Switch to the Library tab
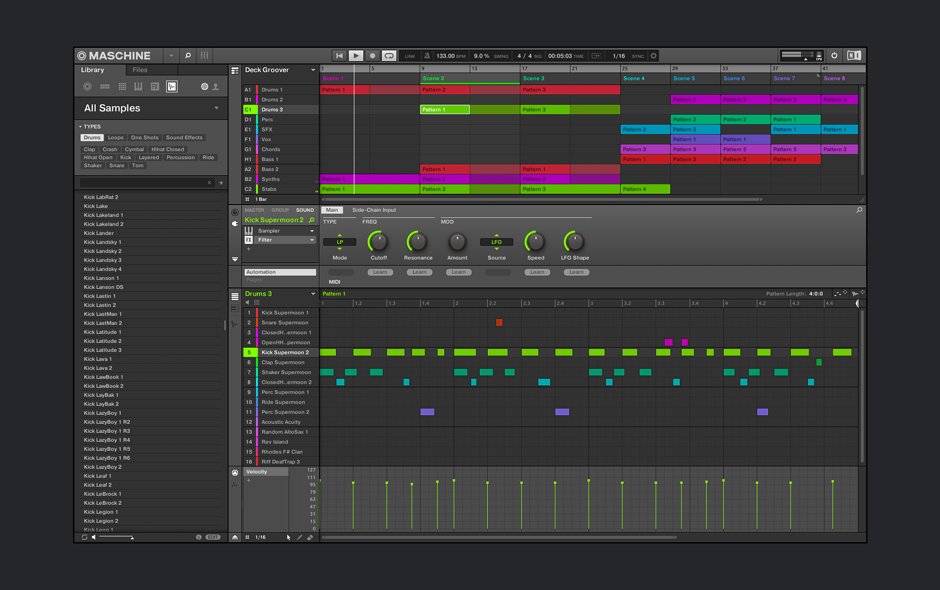The height and width of the screenshot is (590, 940). [92, 70]
